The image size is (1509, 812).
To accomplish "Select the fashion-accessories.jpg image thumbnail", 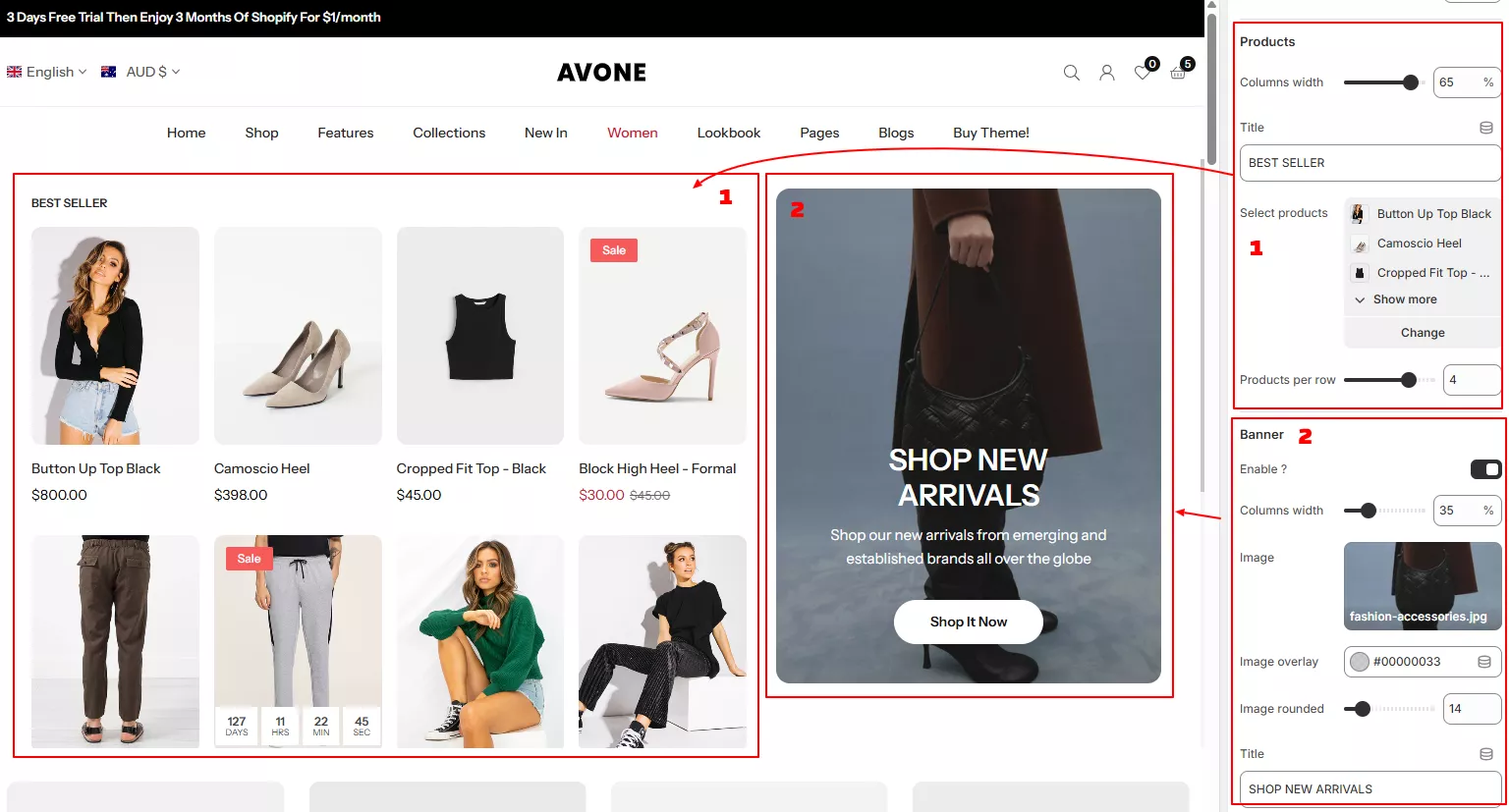I will tap(1422, 585).
